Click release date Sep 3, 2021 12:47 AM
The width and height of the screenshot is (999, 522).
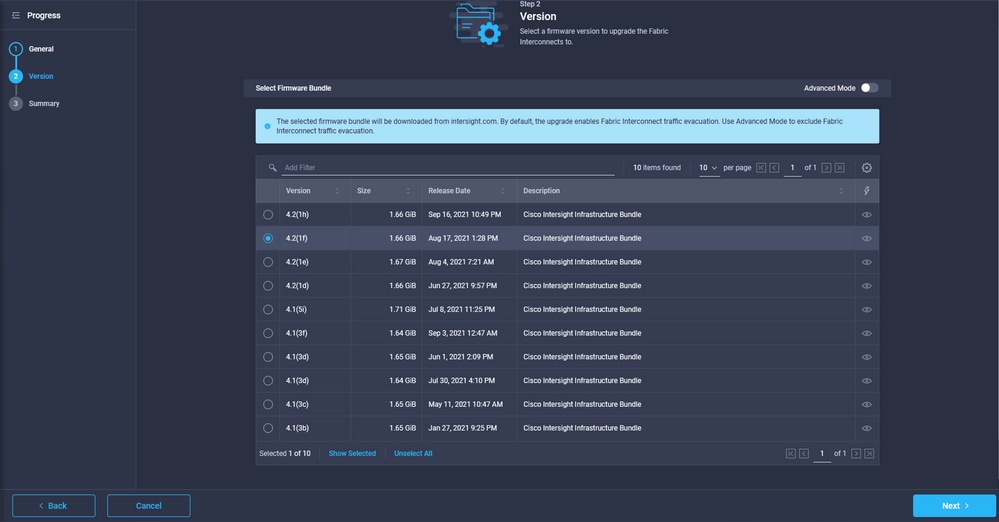(x=463, y=333)
